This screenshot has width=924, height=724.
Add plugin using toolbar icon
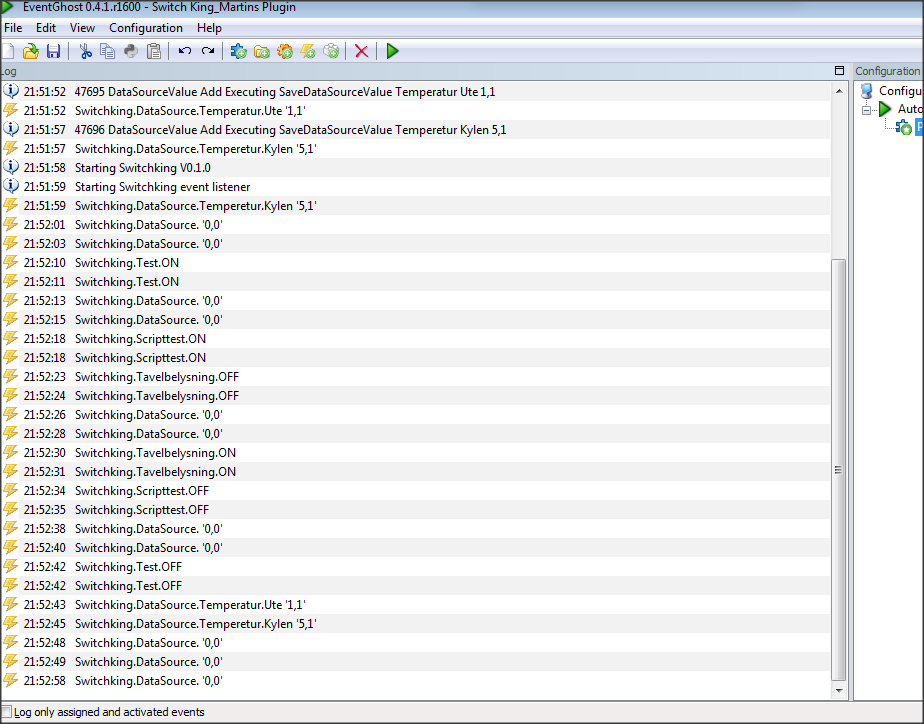click(239, 51)
